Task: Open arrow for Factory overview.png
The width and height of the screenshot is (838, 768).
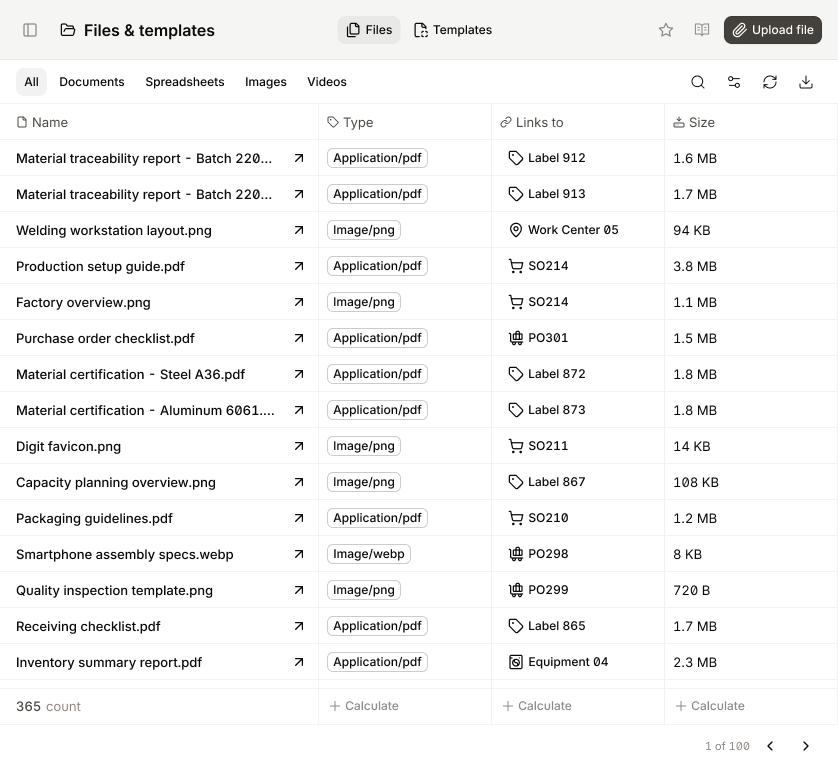Action: click(x=299, y=302)
